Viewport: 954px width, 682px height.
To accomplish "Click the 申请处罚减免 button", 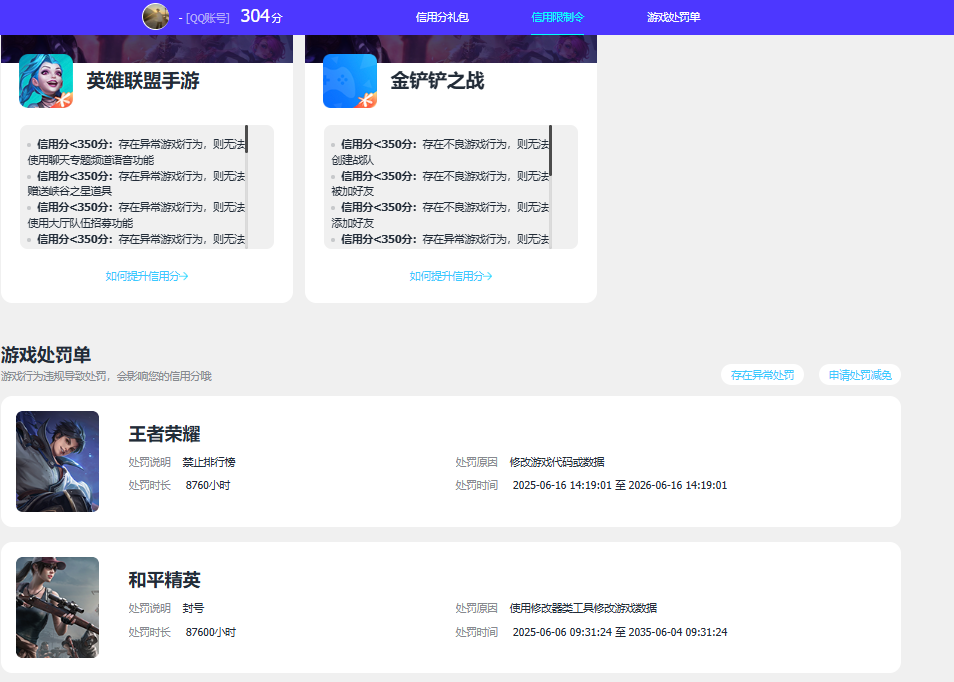I will [859, 374].
